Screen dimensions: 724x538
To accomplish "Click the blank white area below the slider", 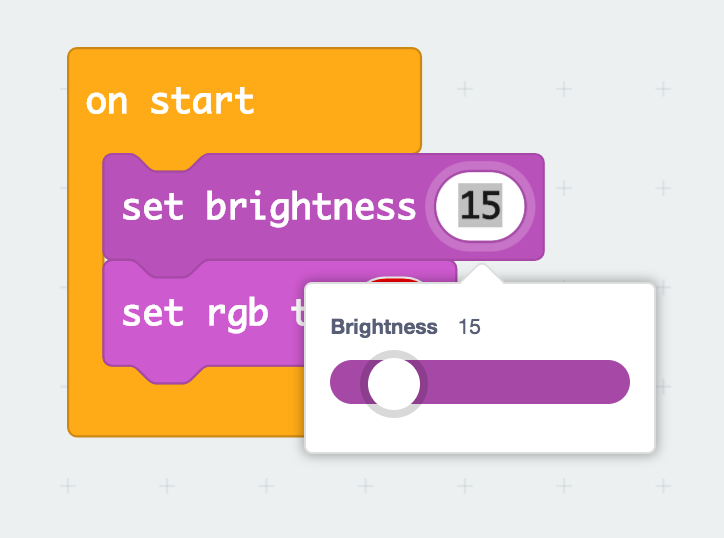I will pos(480,432).
